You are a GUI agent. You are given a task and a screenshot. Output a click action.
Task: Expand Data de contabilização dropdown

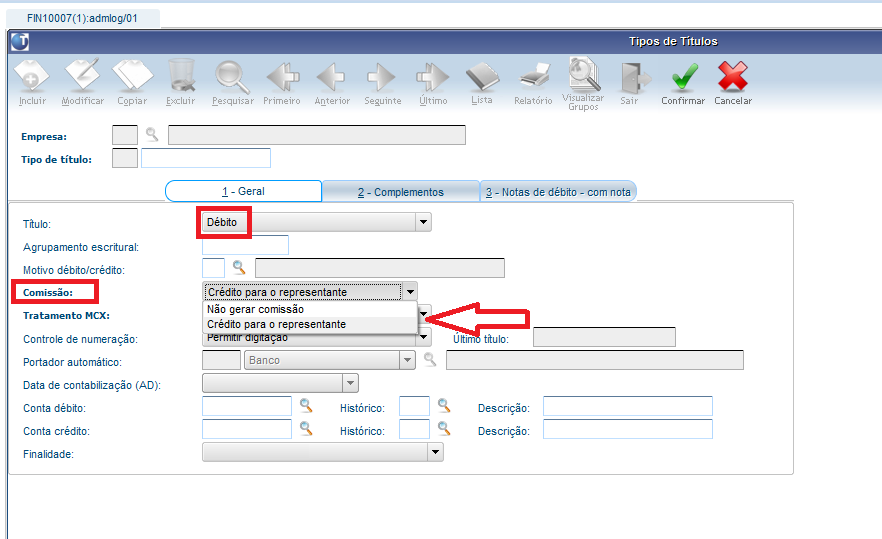coord(350,383)
